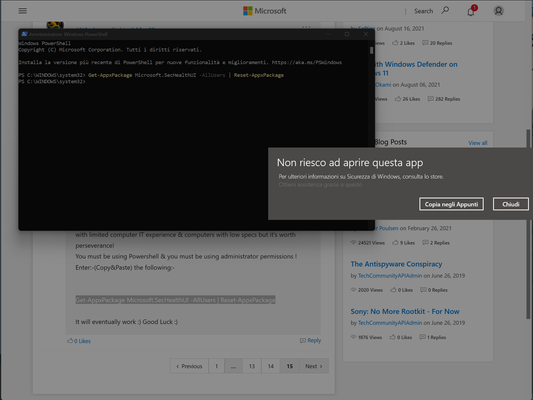The width and height of the screenshot is (533, 400).
Task: Click Copia negli Appunti button
Action: (x=451, y=204)
